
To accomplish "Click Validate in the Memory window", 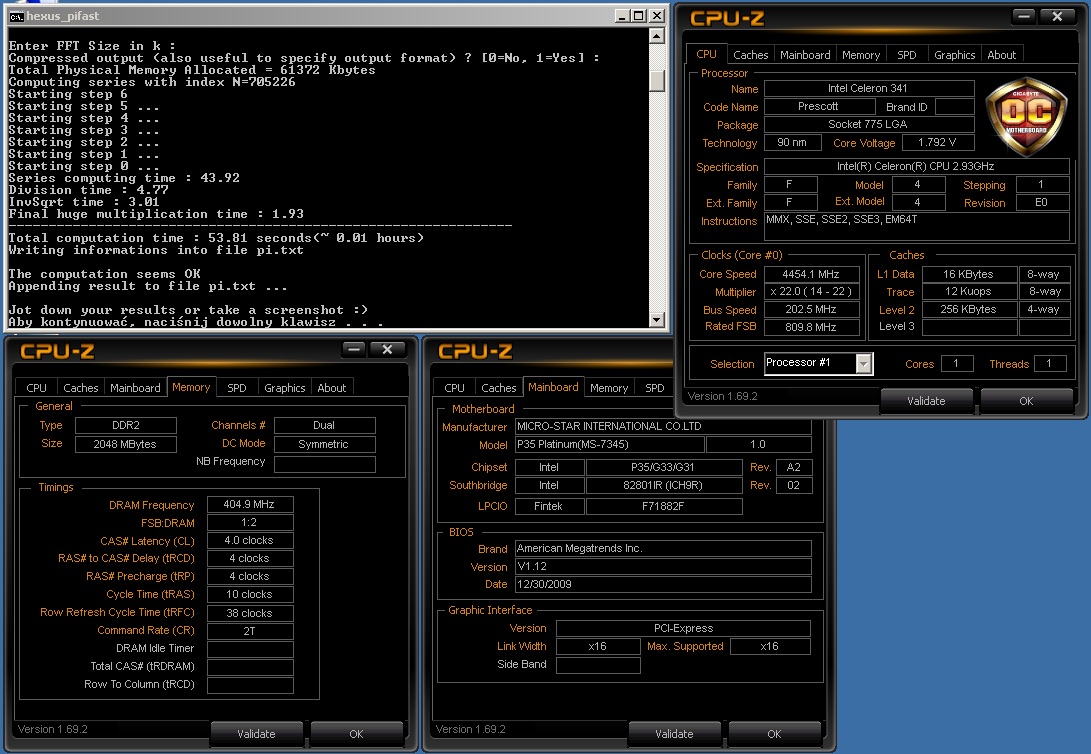I will (x=256, y=734).
